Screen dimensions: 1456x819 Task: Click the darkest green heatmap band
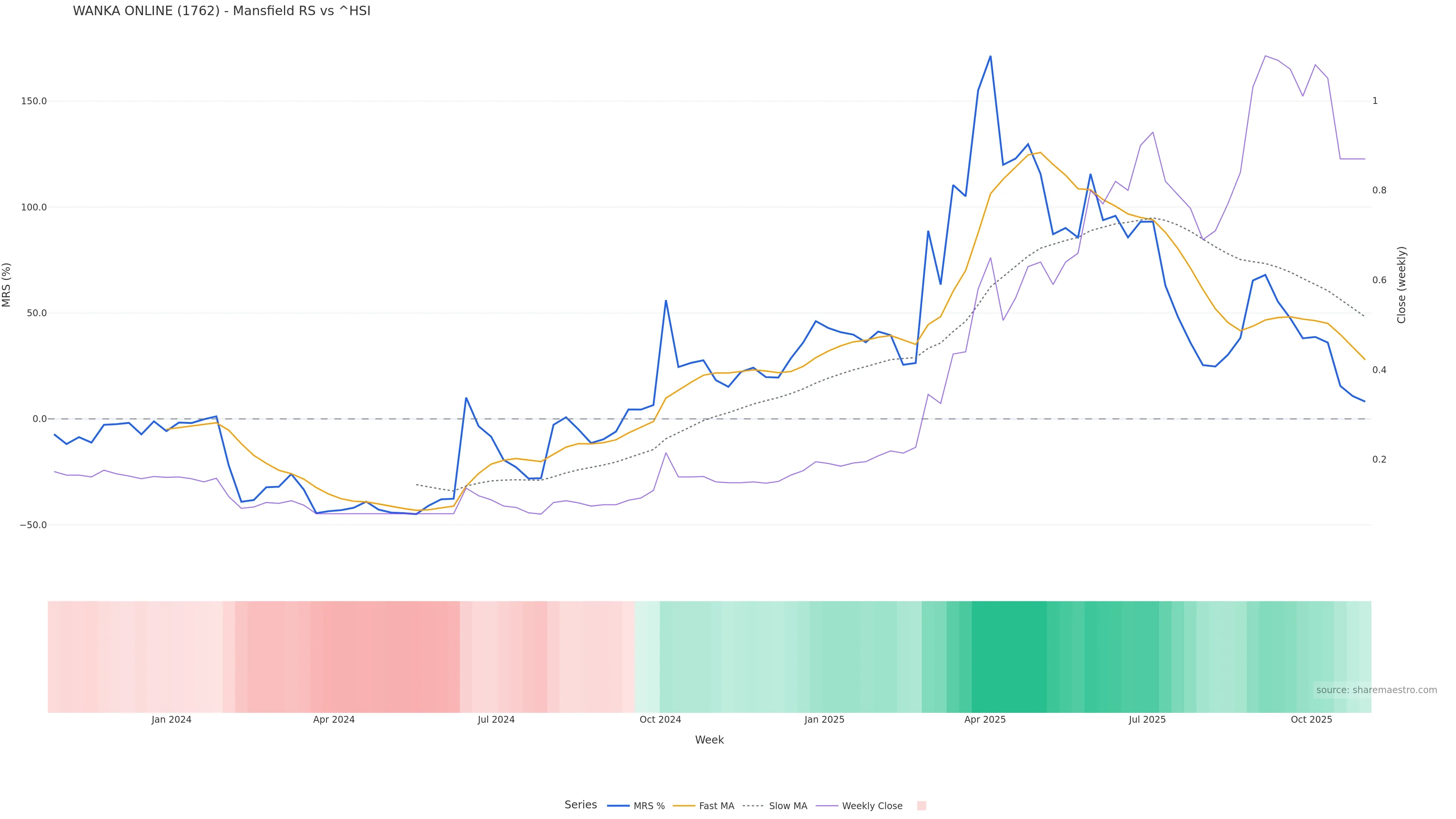coord(1009,656)
